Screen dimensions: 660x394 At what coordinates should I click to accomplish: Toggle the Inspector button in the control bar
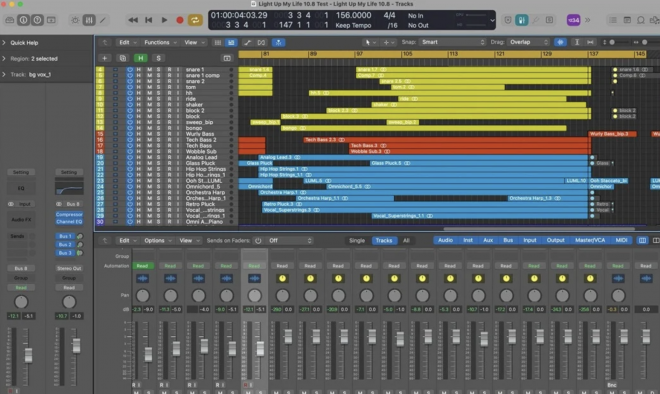click(x=24, y=20)
